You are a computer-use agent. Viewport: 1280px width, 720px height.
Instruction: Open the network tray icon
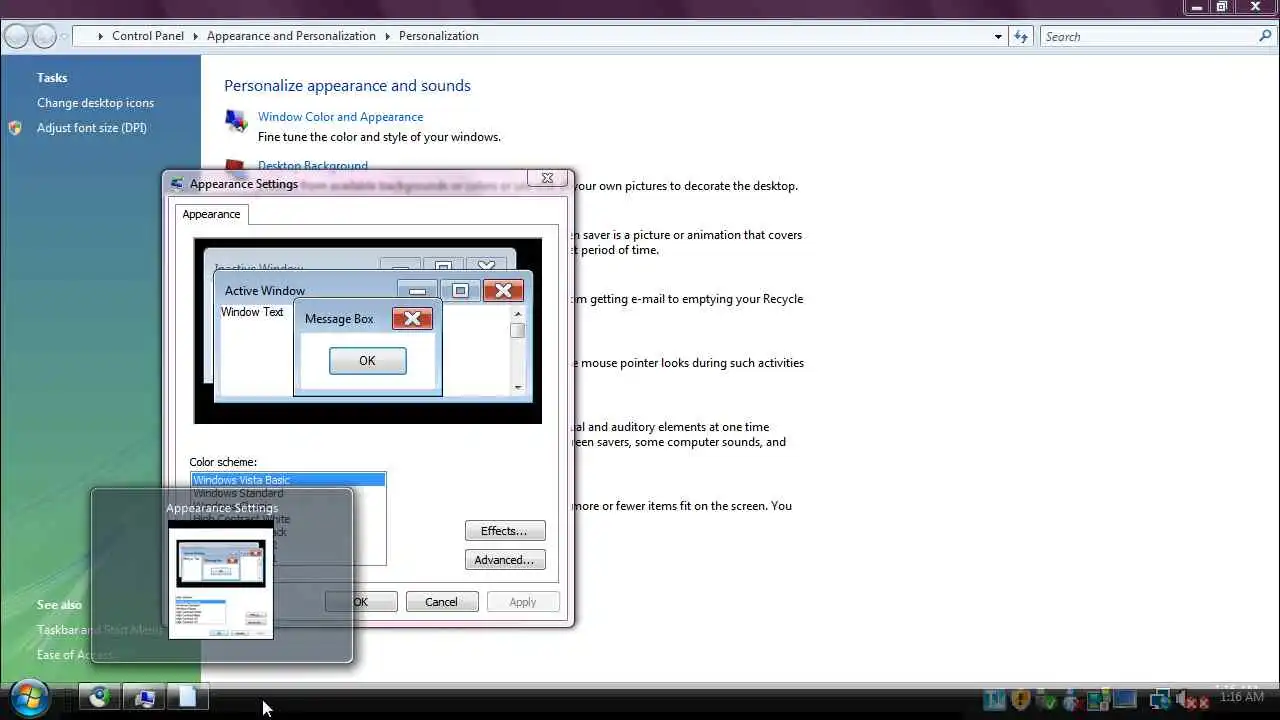[x=1160, y=698]
